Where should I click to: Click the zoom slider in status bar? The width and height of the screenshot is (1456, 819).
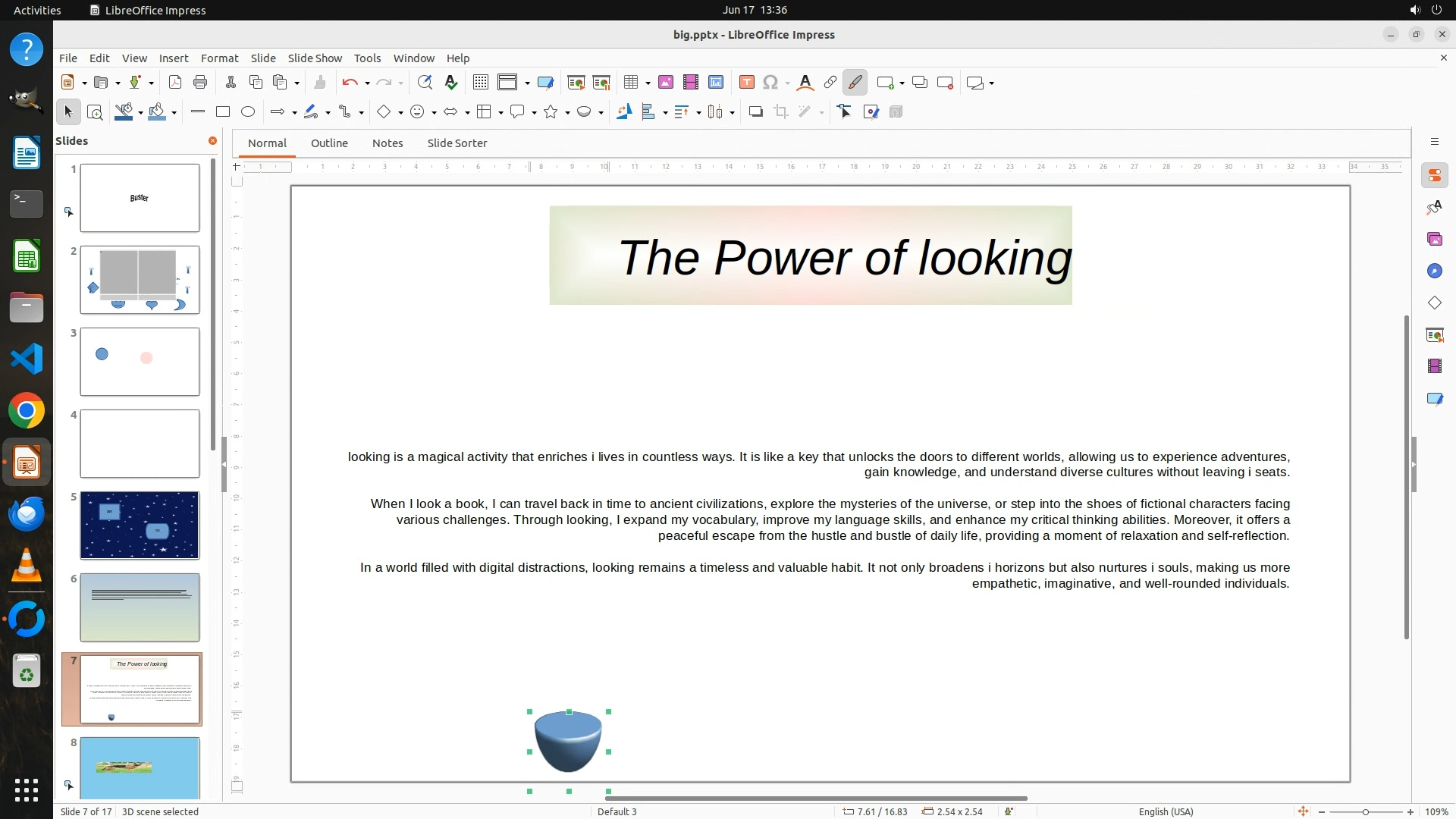point(1365,812)
